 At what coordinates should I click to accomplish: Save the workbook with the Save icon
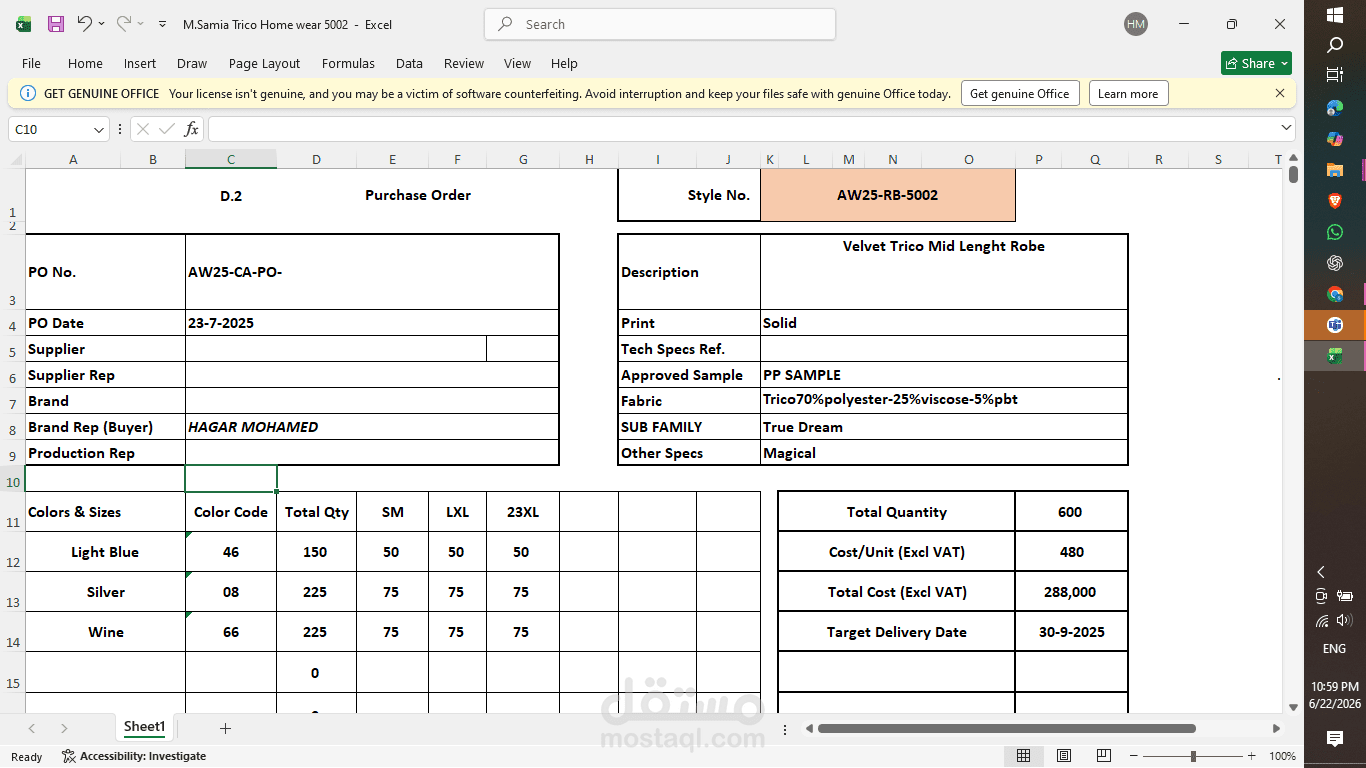[x=56, y=24]
